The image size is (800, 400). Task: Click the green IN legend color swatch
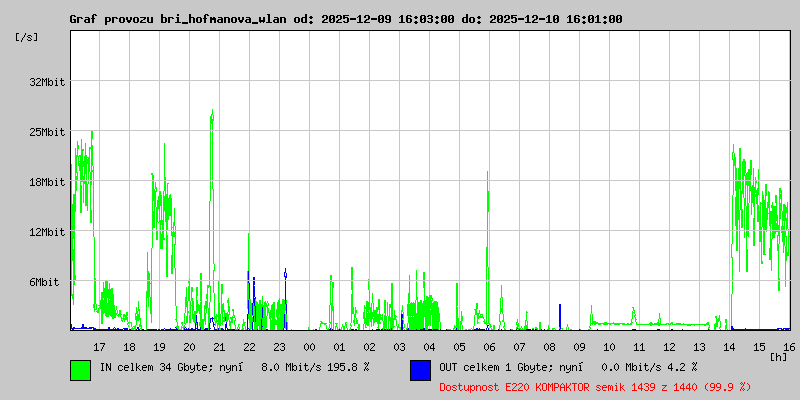[x=81, y=370]
